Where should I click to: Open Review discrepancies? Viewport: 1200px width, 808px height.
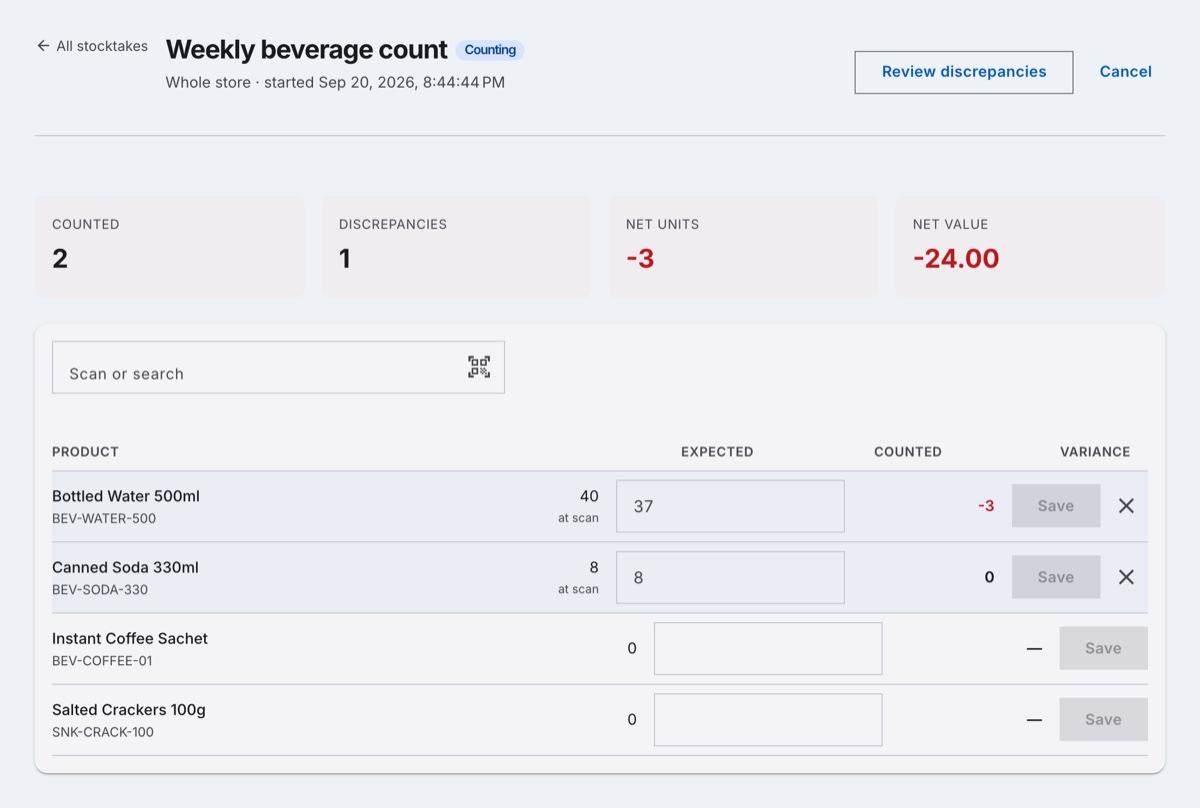pyautogui.click(x=964, y=72)
